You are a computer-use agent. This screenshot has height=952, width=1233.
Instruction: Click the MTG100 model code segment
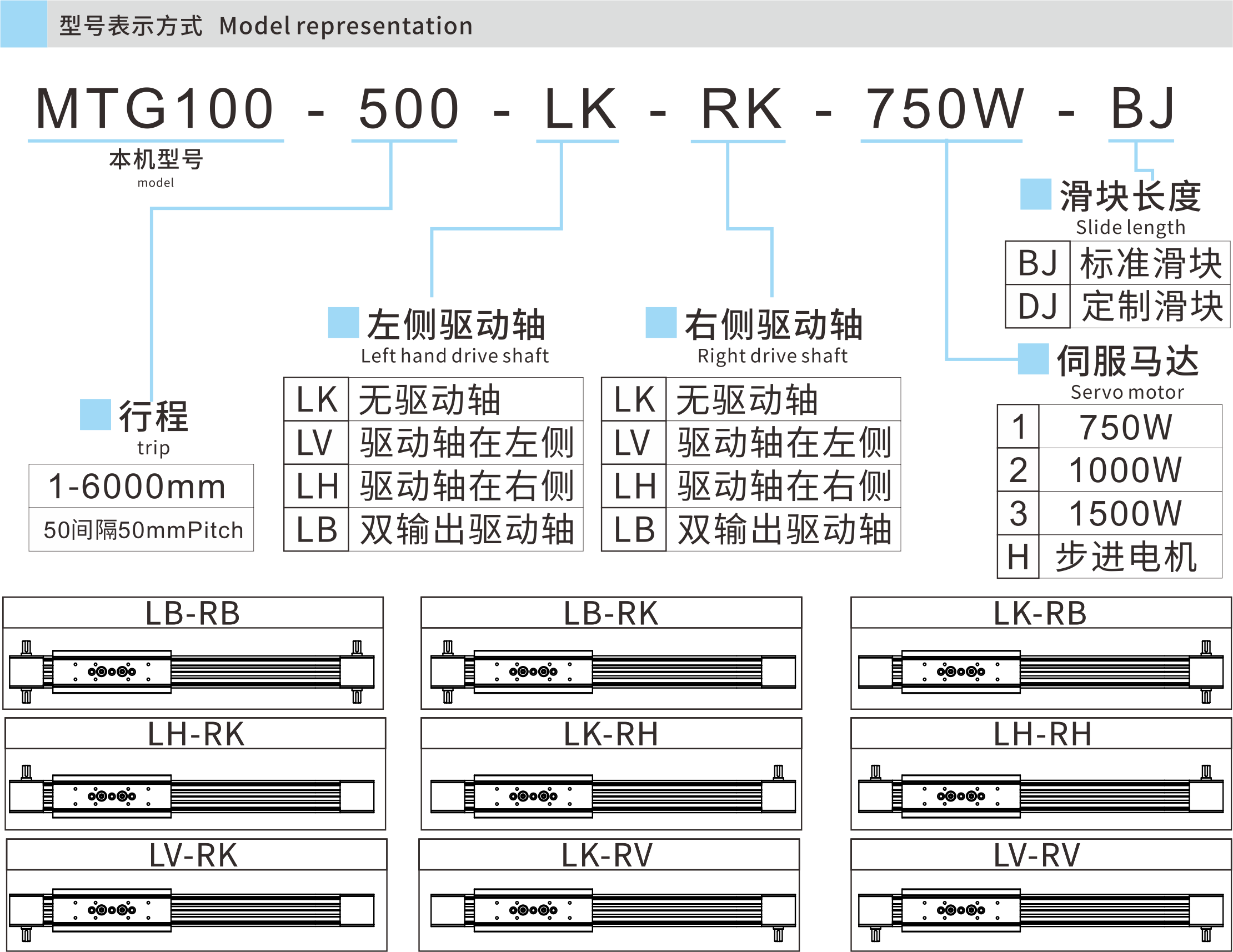coord(155,108)
